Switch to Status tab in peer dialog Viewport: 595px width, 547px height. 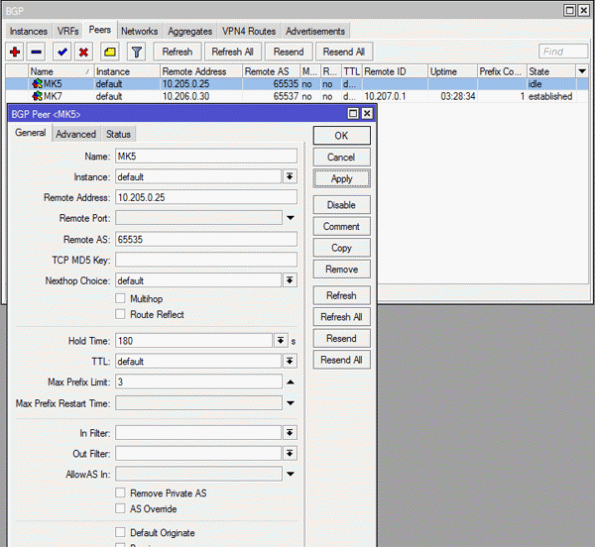click(x=118, y=134)
